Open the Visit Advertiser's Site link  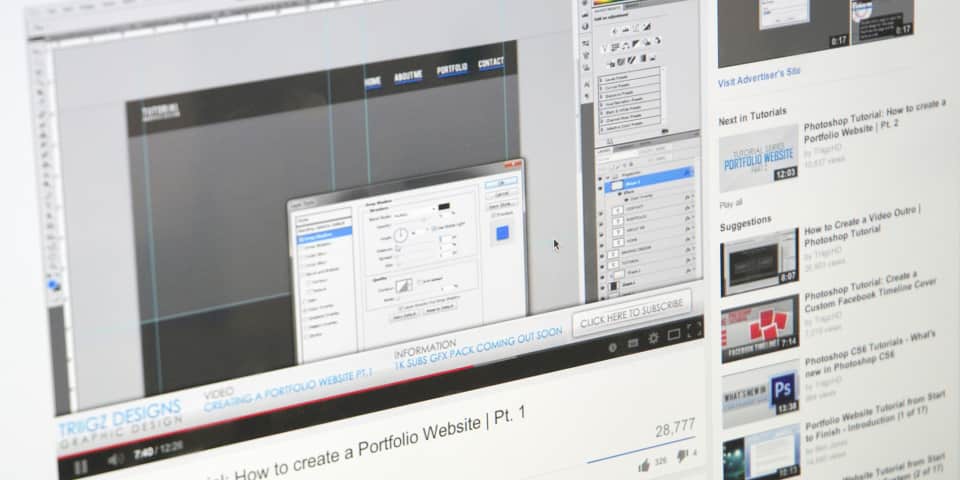(x=759, y=77)
